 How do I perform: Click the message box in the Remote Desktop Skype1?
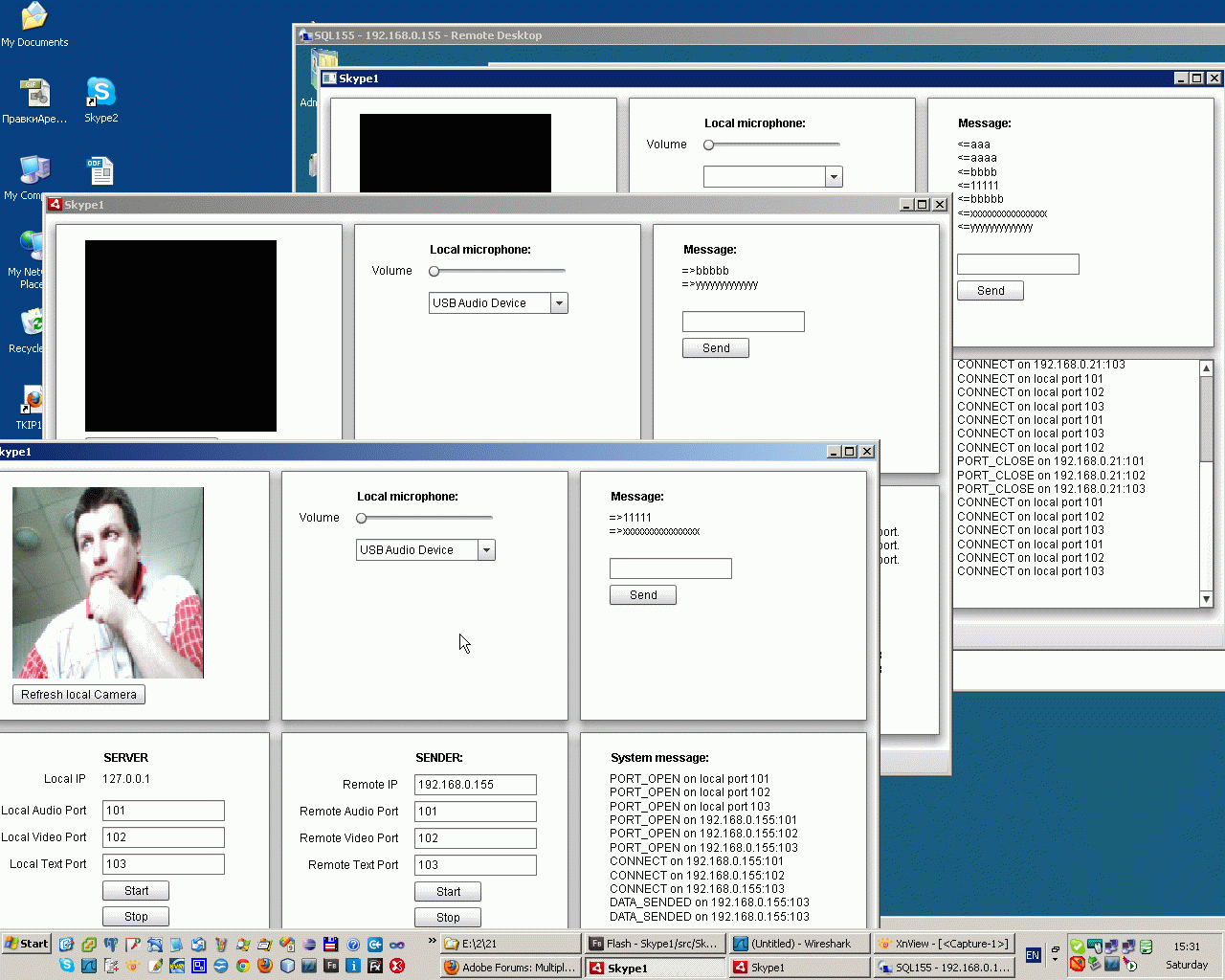[1018, 264]
